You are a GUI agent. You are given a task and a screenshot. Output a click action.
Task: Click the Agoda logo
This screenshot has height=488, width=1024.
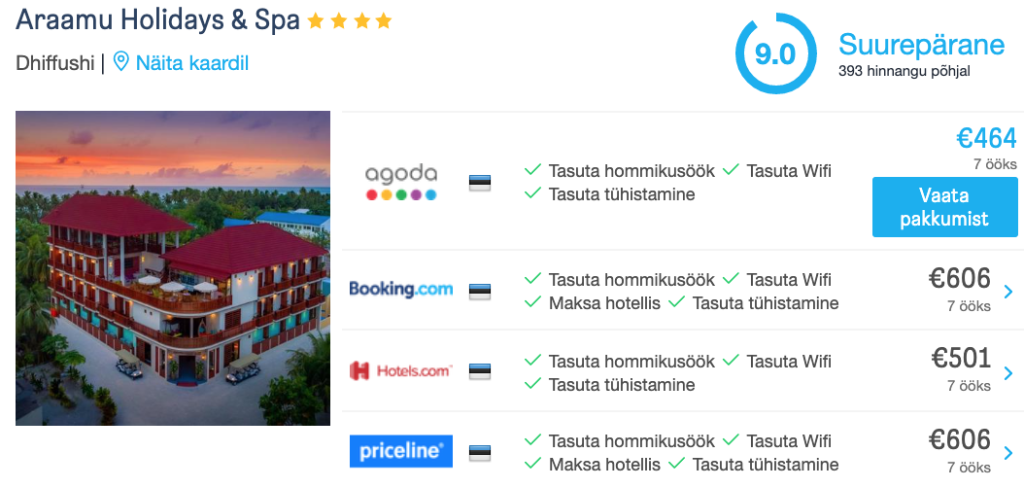tap(401, 182)
